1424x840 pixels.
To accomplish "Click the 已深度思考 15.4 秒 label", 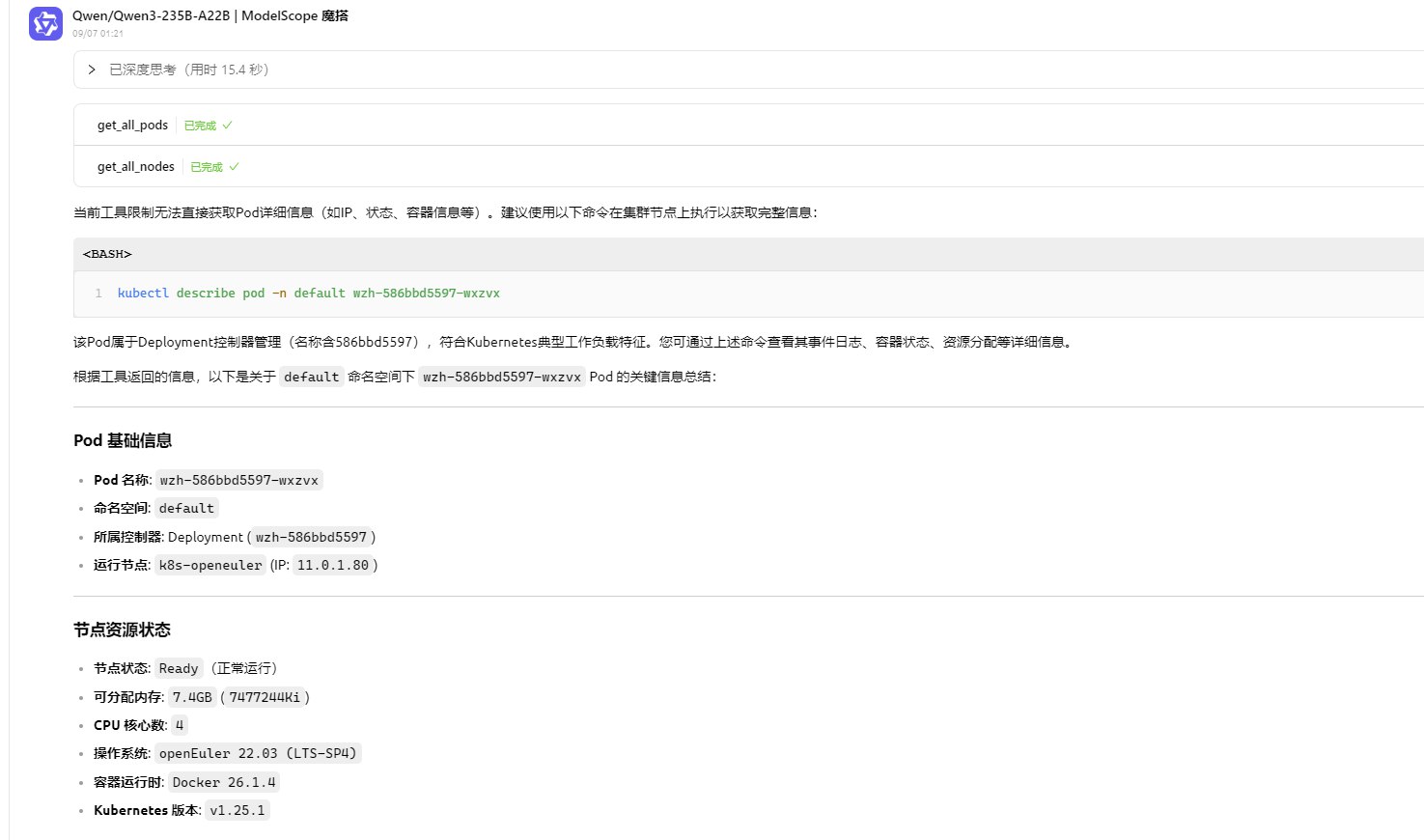I will (x=188, y=70).
